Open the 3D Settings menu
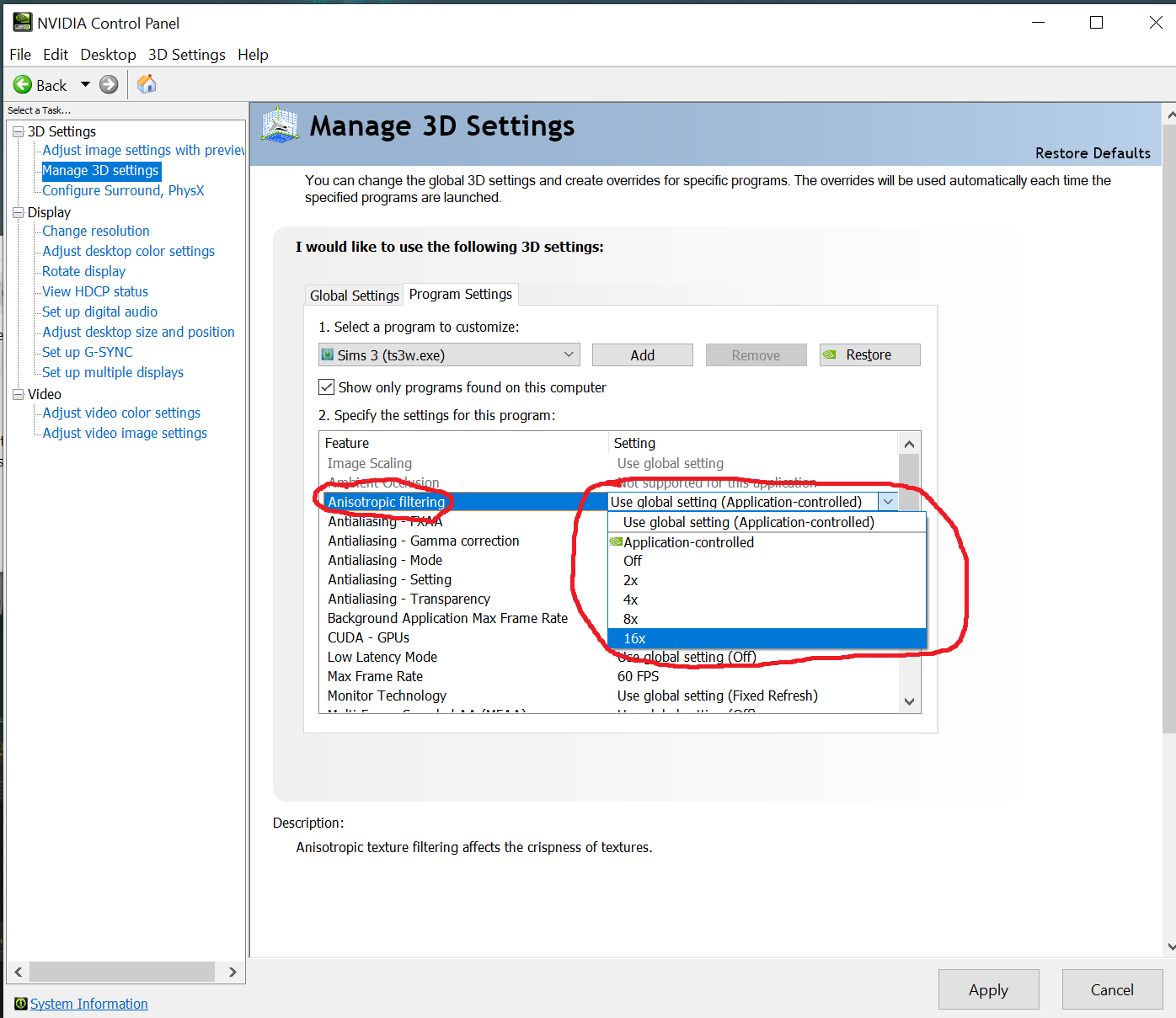 (187, 55)
